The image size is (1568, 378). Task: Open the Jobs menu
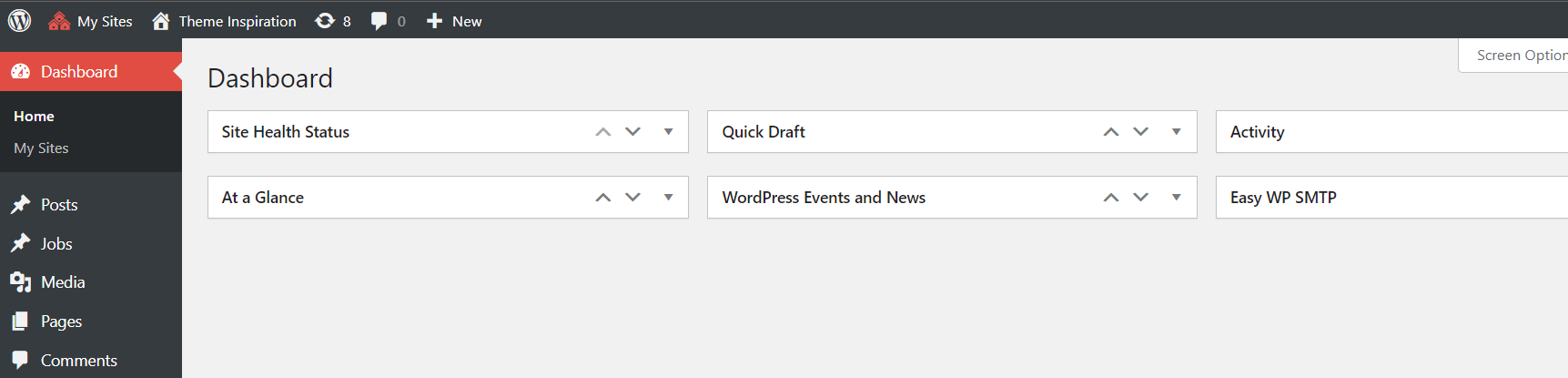pos(56,244)
